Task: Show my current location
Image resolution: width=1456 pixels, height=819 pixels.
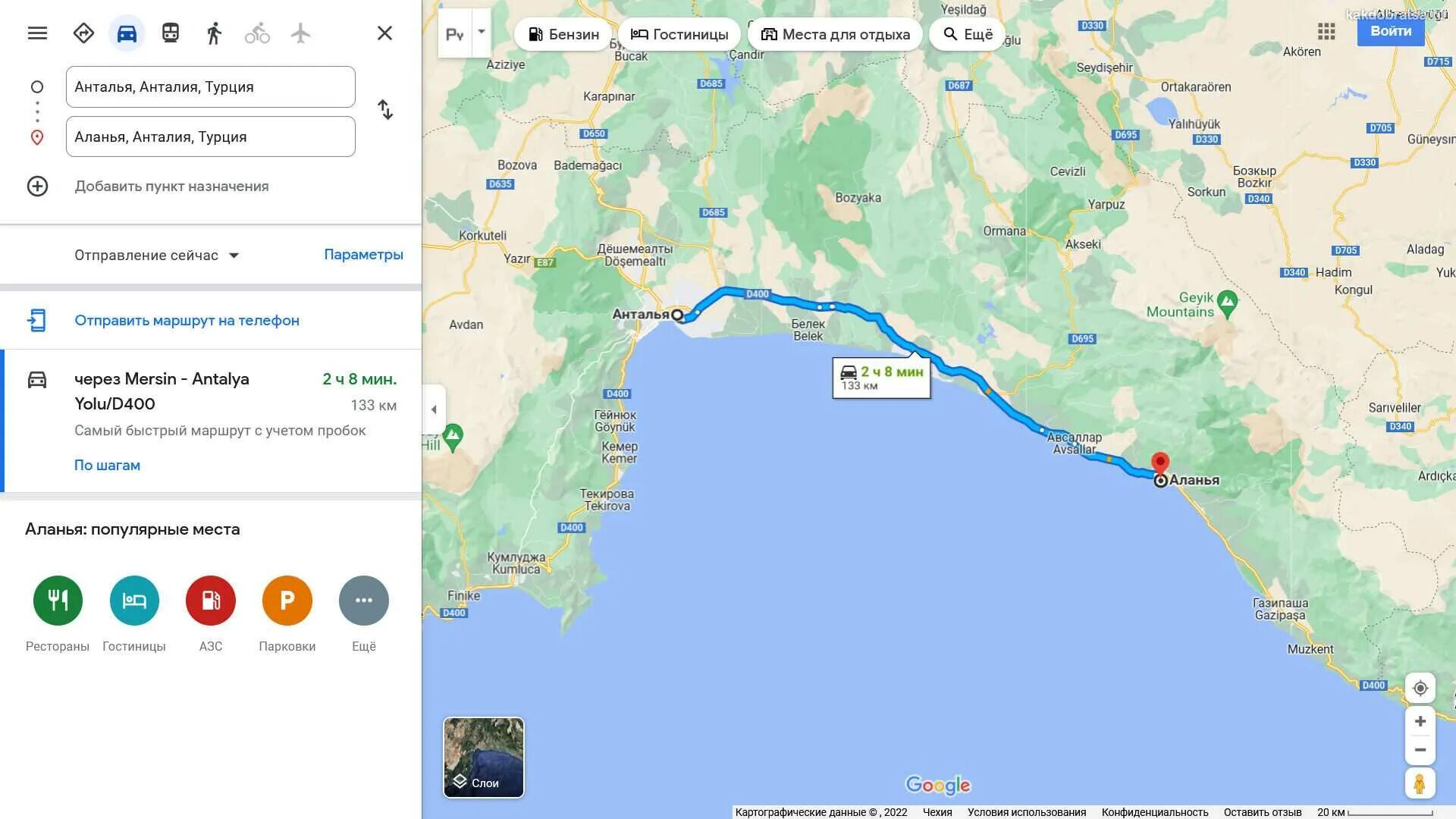Action: click(1420, 688)
